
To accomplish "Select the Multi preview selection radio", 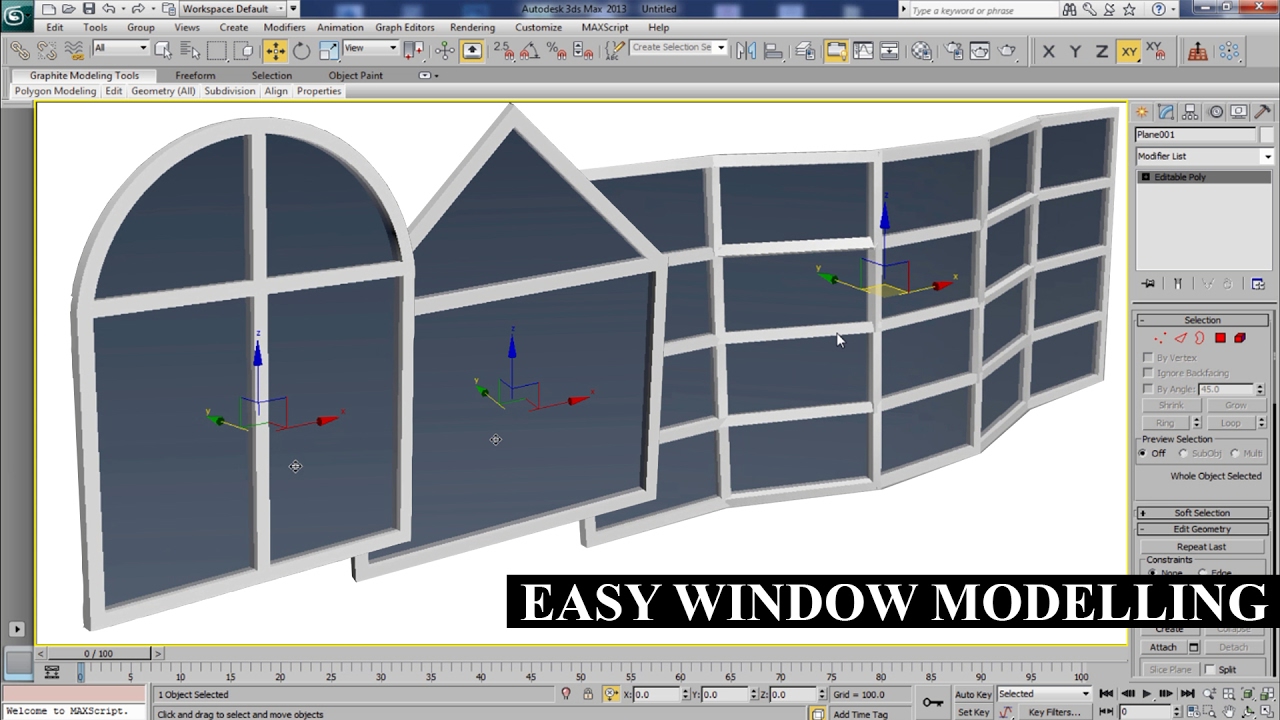I will [x=1235, y=453].
